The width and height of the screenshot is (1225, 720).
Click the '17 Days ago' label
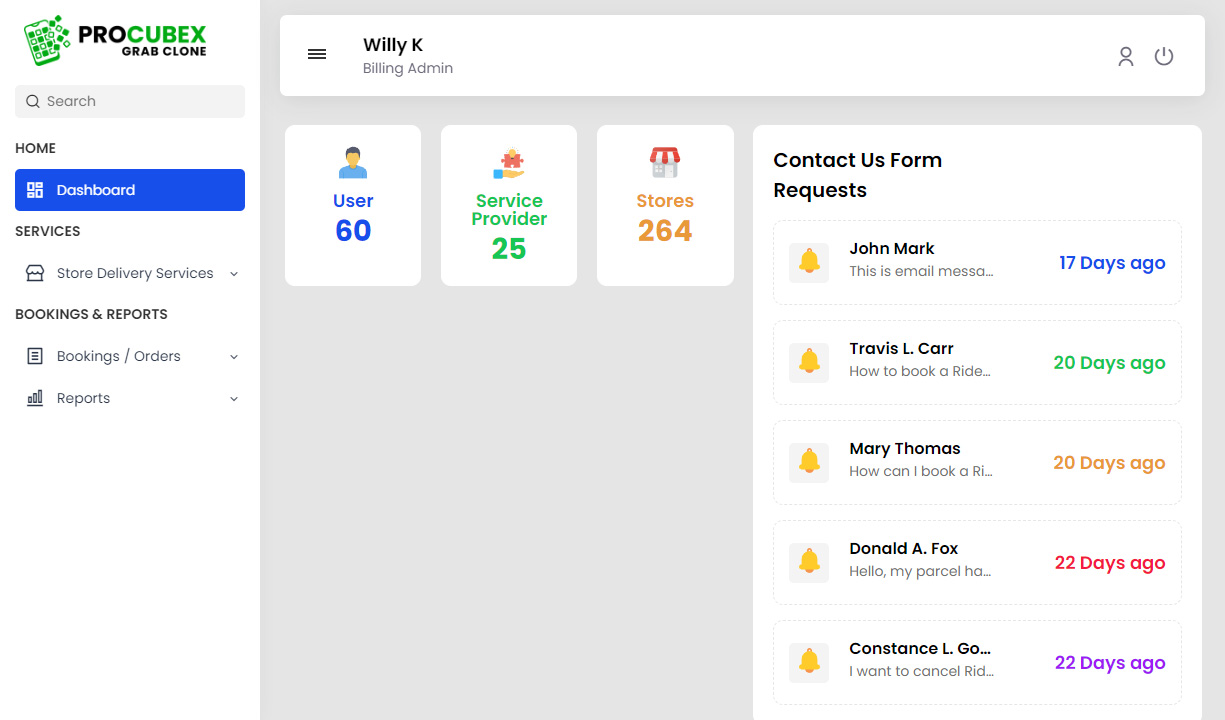click(x=1112, y=263)
